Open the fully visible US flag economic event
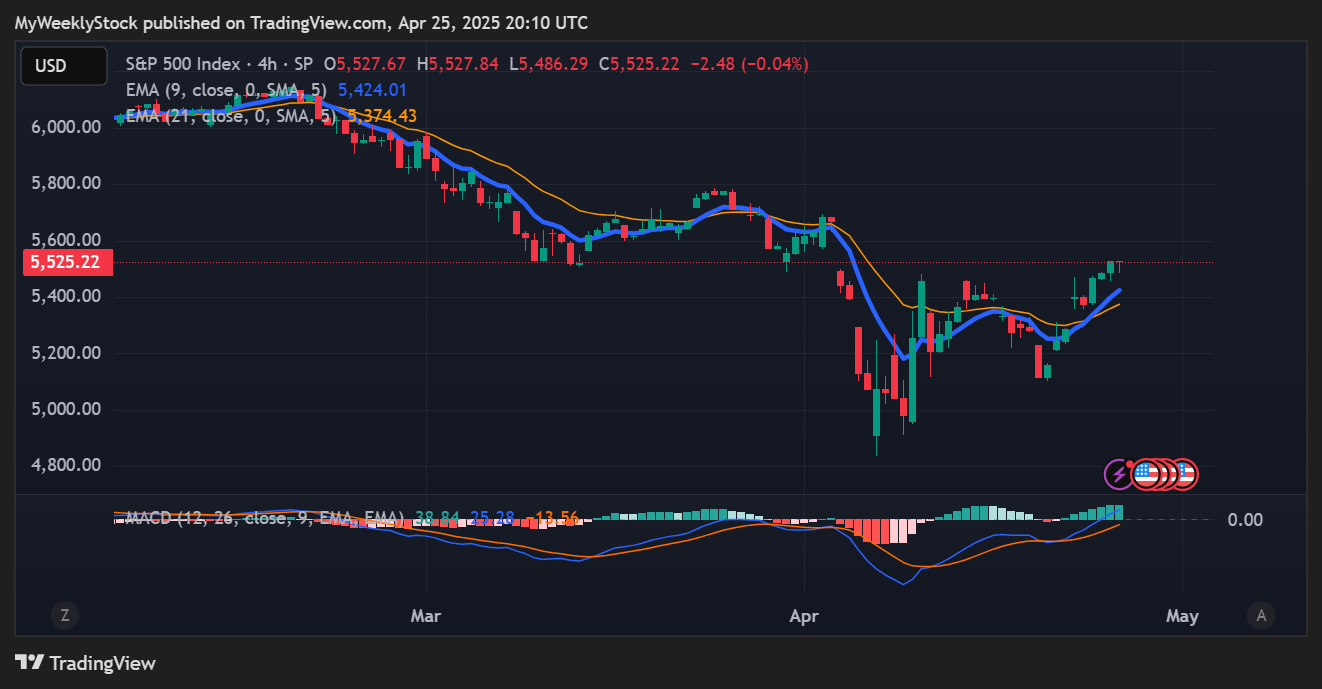Screen dimensions: 1322x689 tap(1145, 474)
